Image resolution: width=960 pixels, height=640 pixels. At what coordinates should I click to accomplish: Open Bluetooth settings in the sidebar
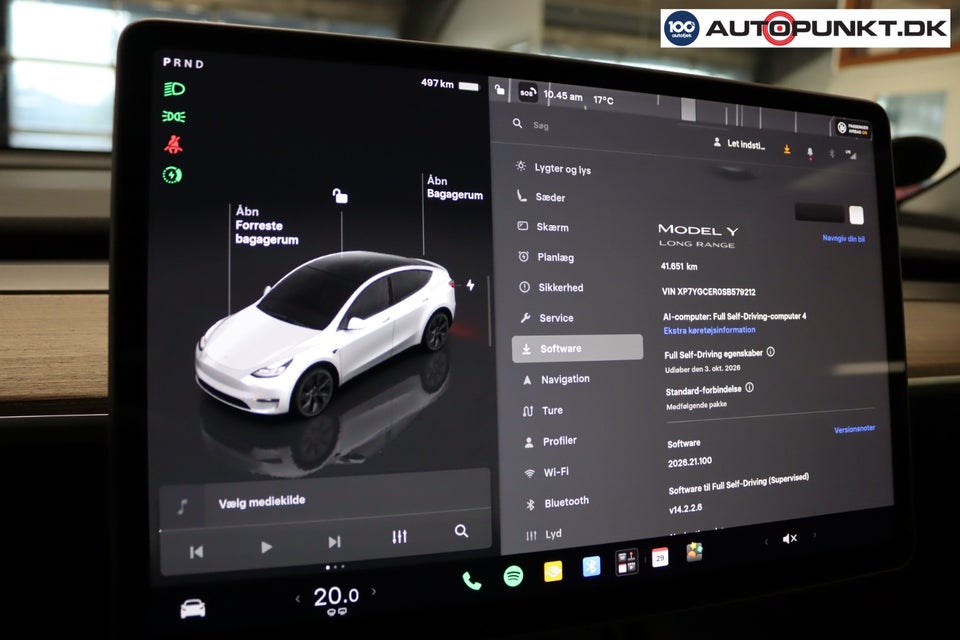click(558, 502)
